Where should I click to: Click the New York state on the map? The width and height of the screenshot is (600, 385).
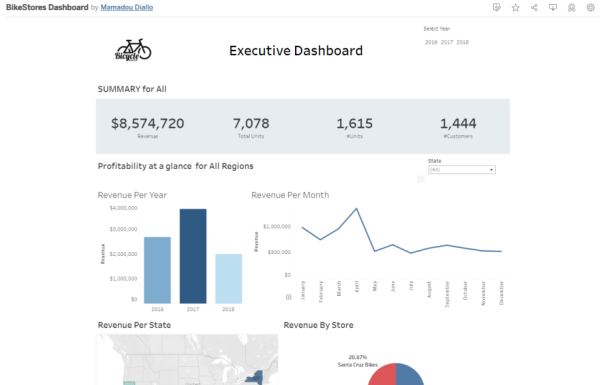256,377
